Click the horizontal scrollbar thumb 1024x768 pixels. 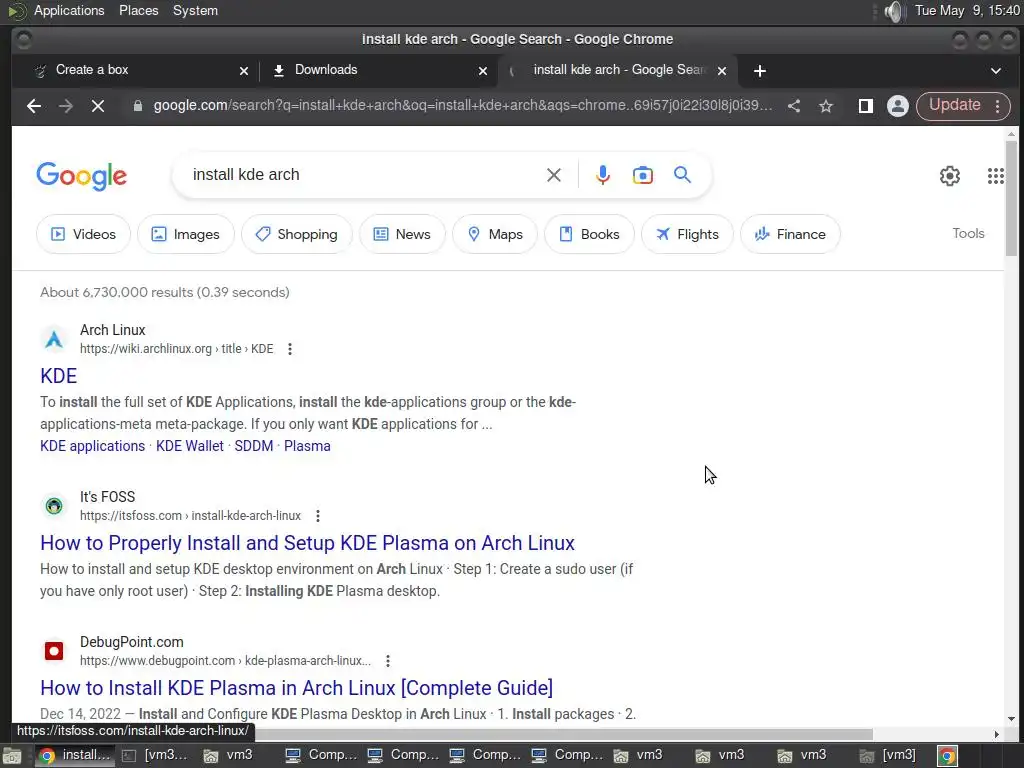(x=563, y=734)
